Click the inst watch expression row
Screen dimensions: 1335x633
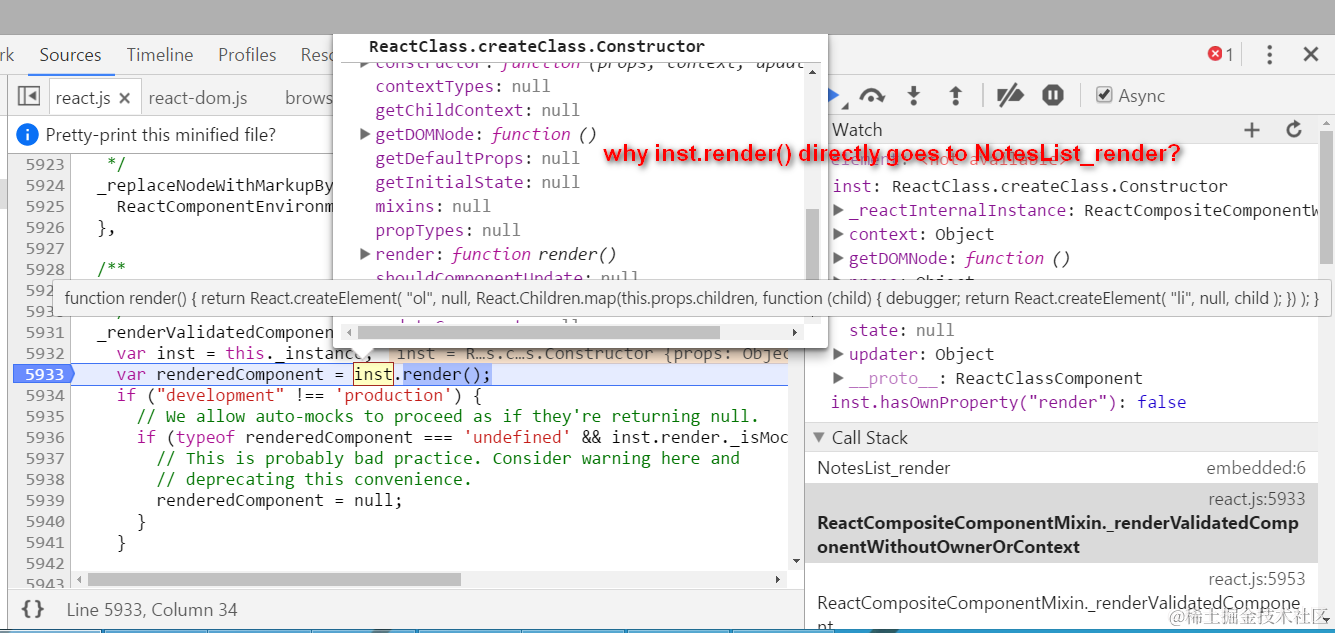(x=1030, y=186)
